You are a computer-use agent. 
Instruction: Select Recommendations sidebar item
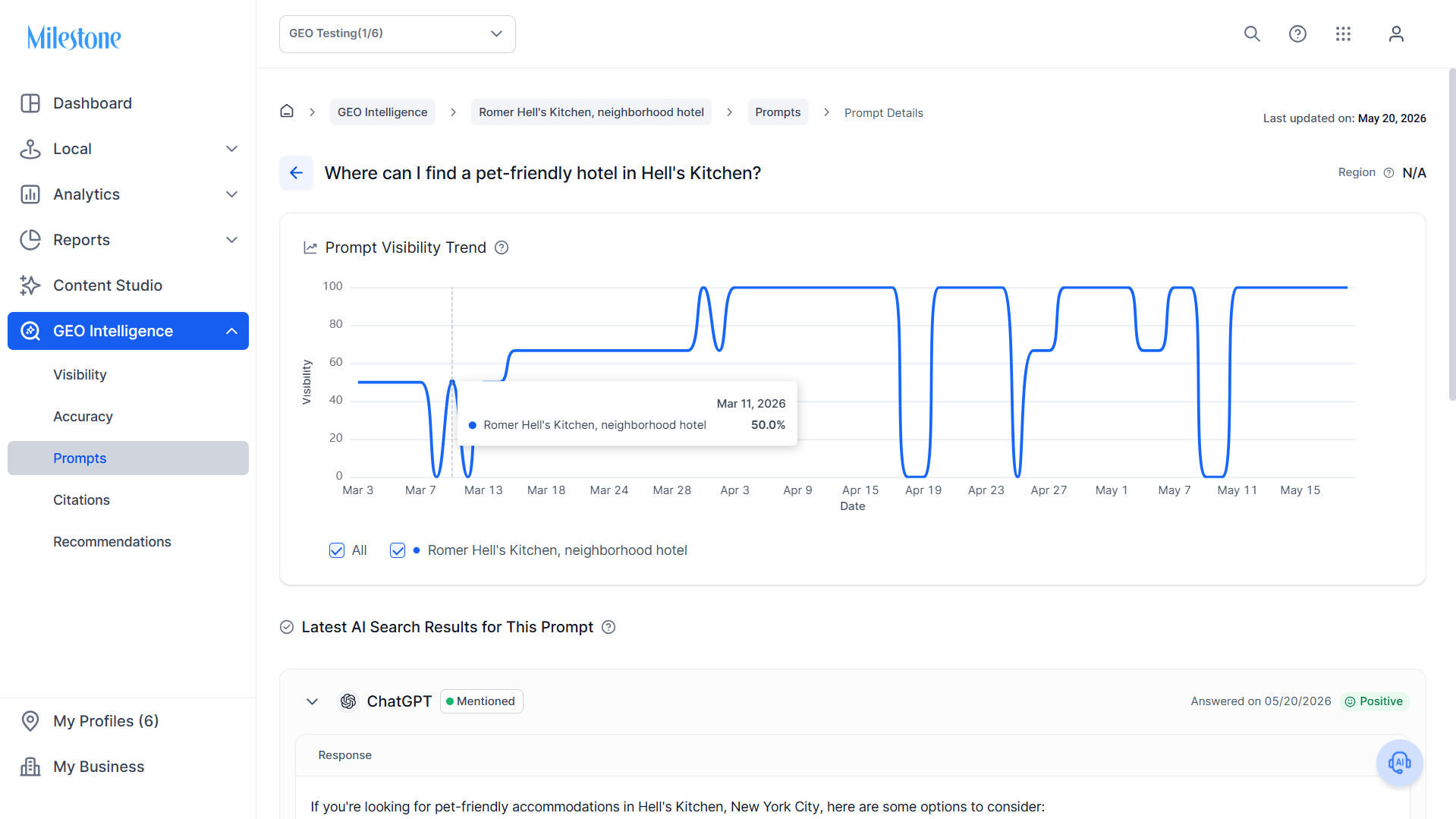pyautogui.click(x=112, y=541)
